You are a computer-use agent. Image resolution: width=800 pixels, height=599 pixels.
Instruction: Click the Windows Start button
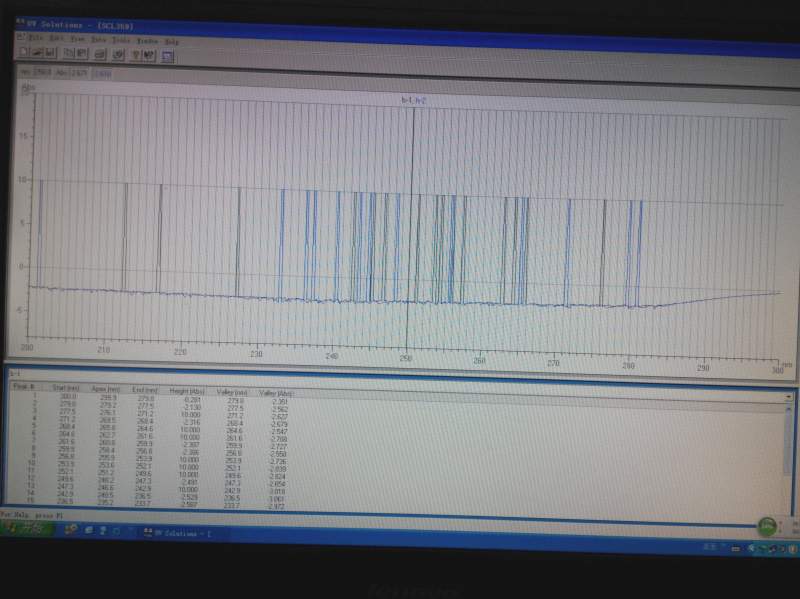[x=27, y=528]
